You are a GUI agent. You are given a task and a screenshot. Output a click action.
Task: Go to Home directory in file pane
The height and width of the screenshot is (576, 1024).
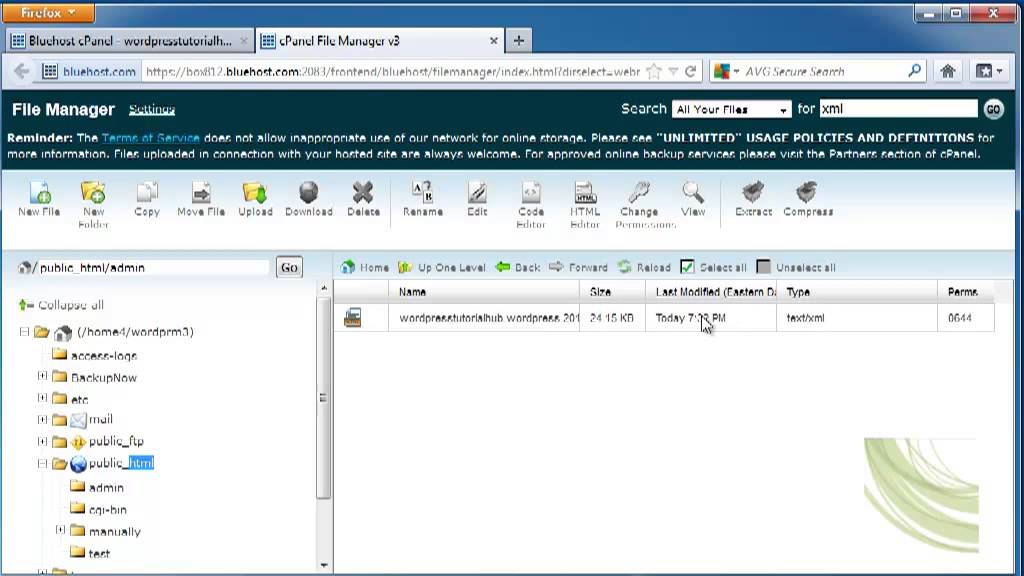364,267
